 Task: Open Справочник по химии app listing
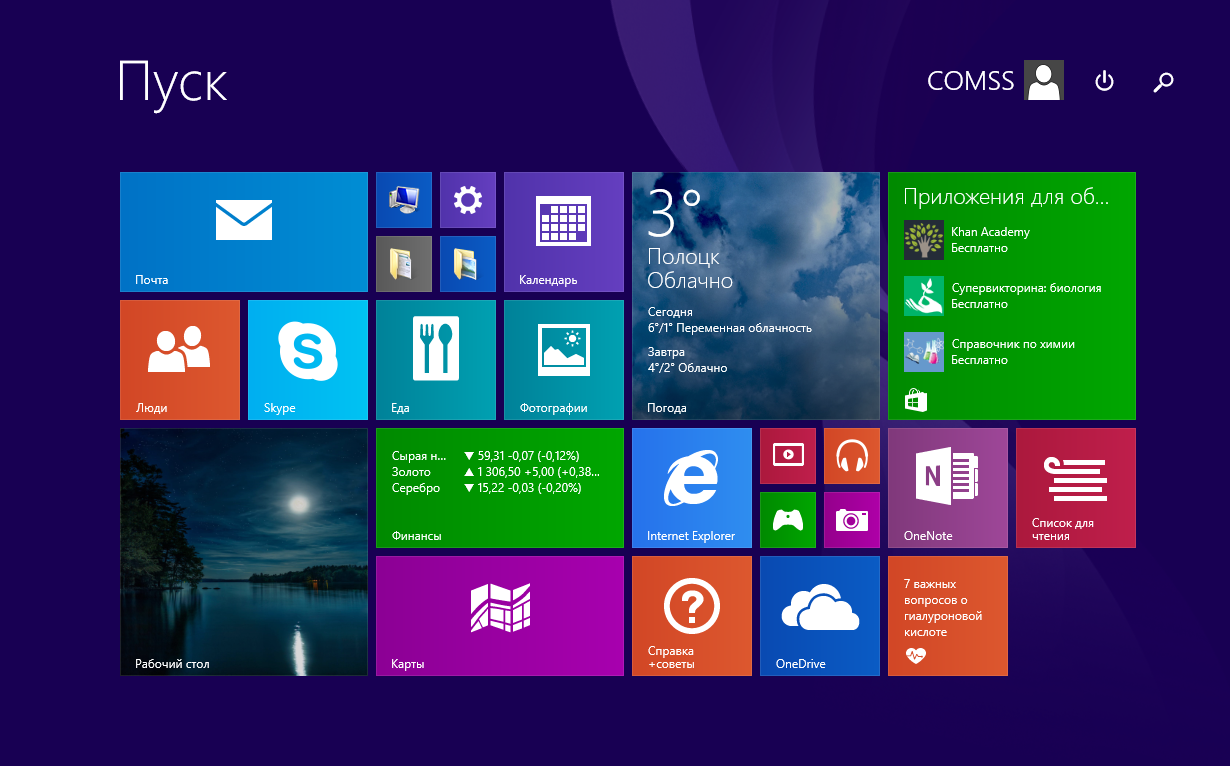click(x=1011, y=352)
